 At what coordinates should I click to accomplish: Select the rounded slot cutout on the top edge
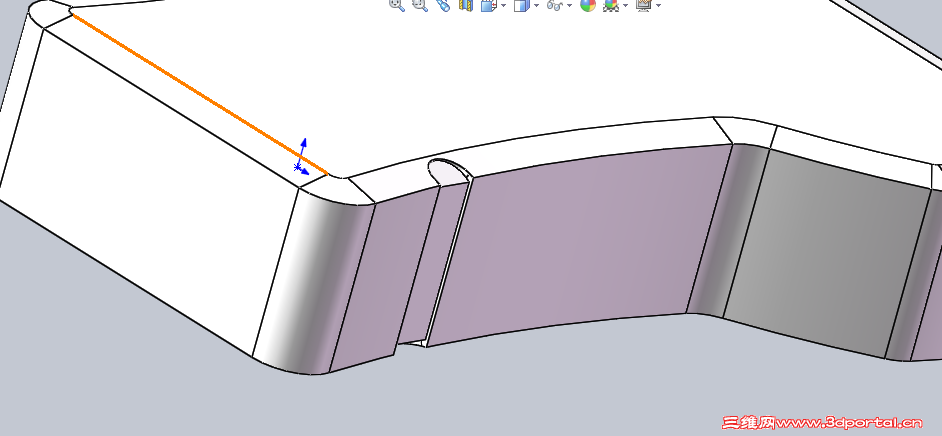(448, 171)
